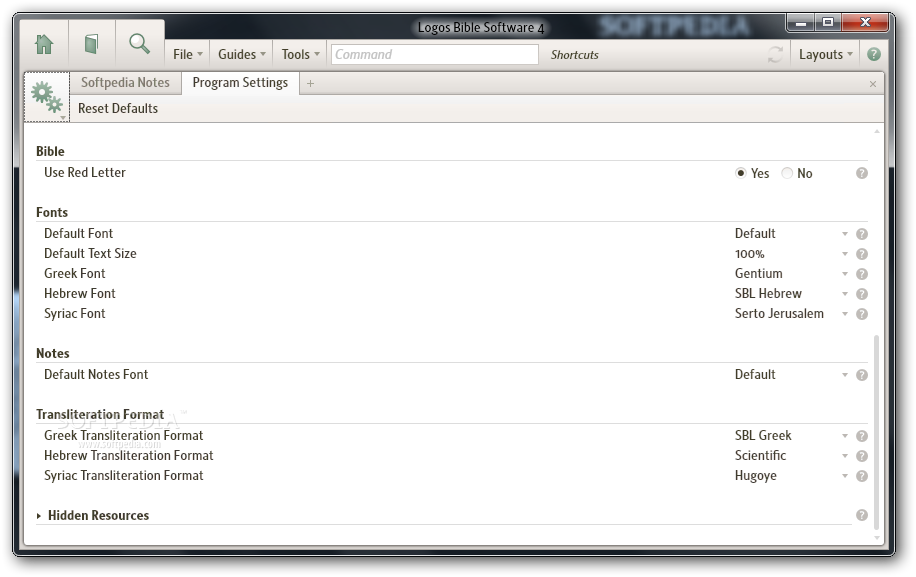This screenshot has height=577, width=916.
Task: Open the Default Text Size 100% dropdown
Action: [x=792, y=254]
